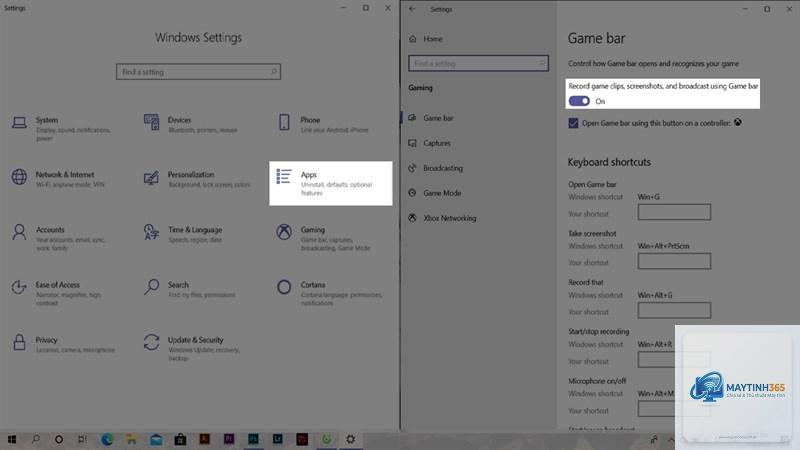Click the Win+Alt+G shortcut text

tap(655, 295)
